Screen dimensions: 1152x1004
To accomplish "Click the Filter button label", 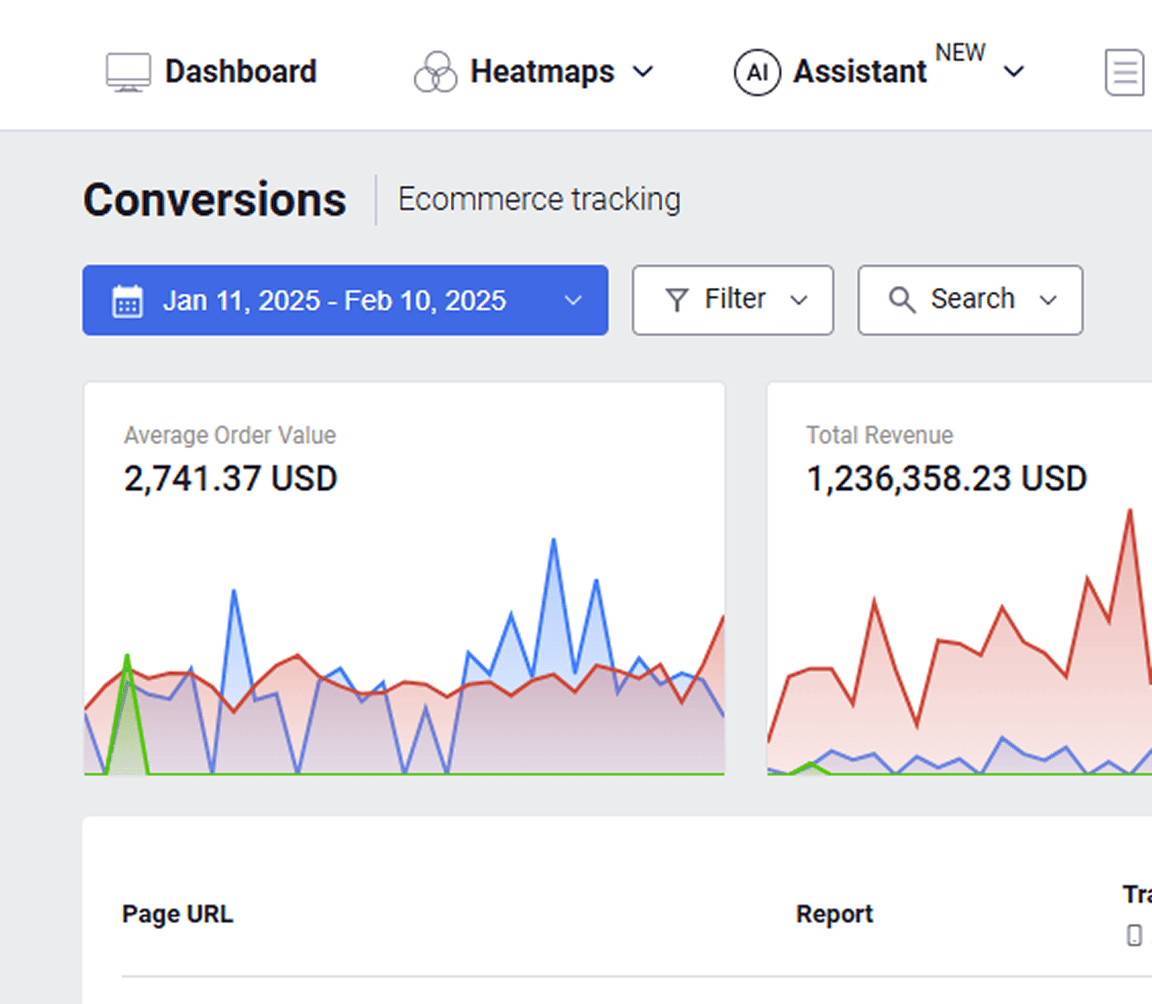I will click(x=735, y=299).
